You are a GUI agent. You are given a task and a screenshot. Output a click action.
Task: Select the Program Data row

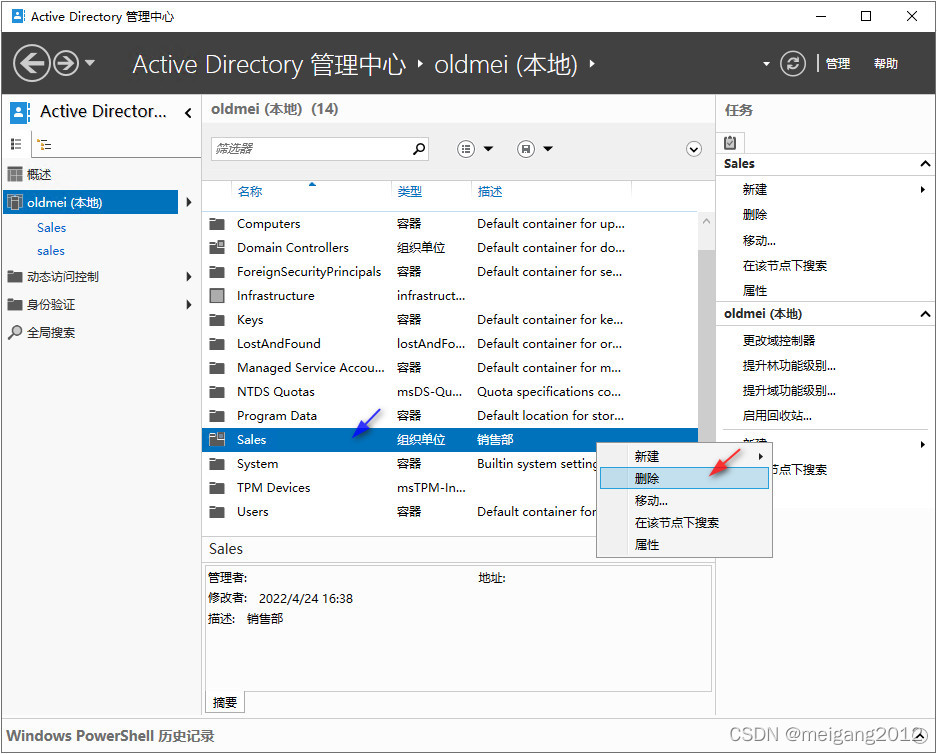coord(449,416)
